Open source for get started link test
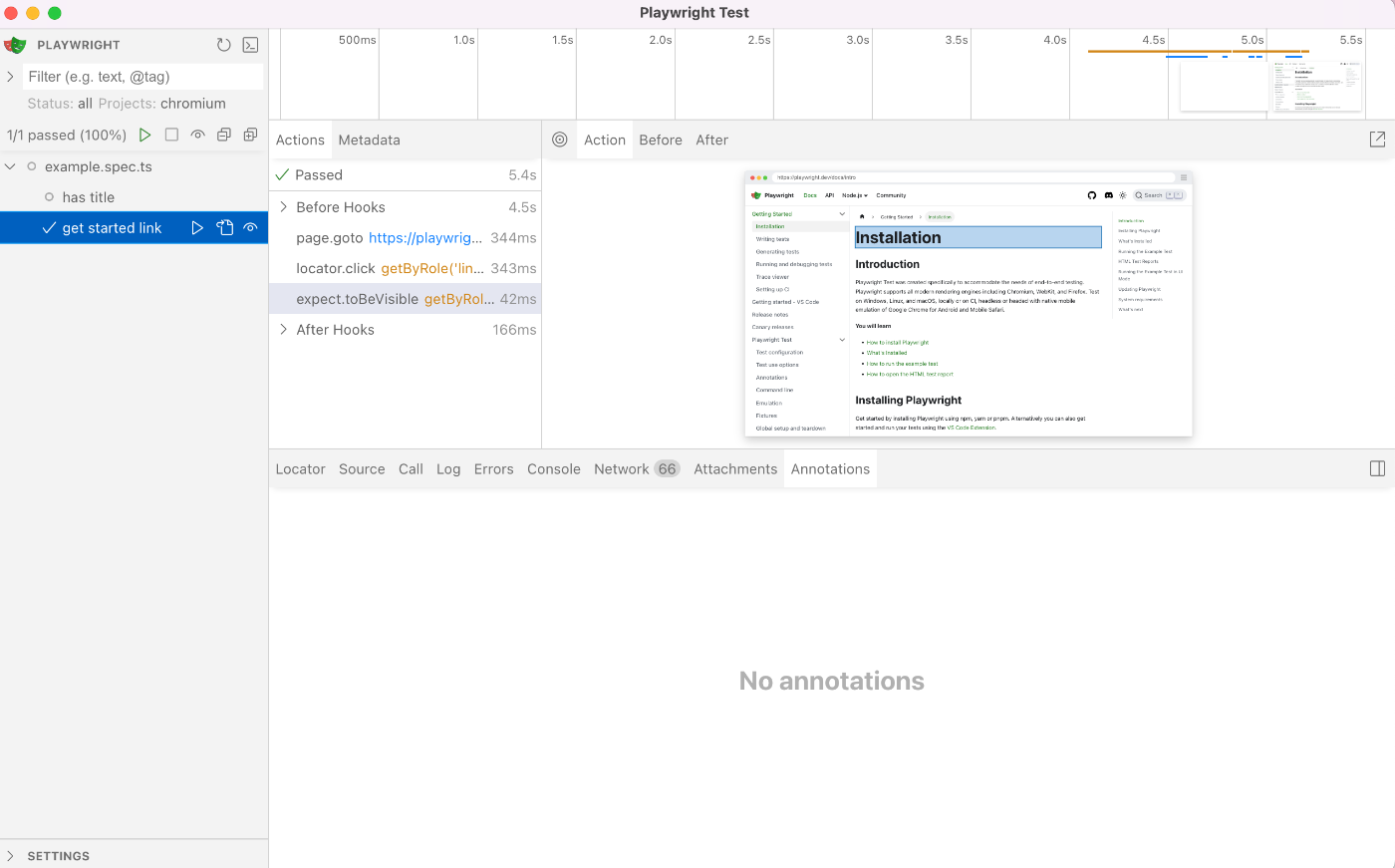 pyautogui.click(x=225, y=228)
